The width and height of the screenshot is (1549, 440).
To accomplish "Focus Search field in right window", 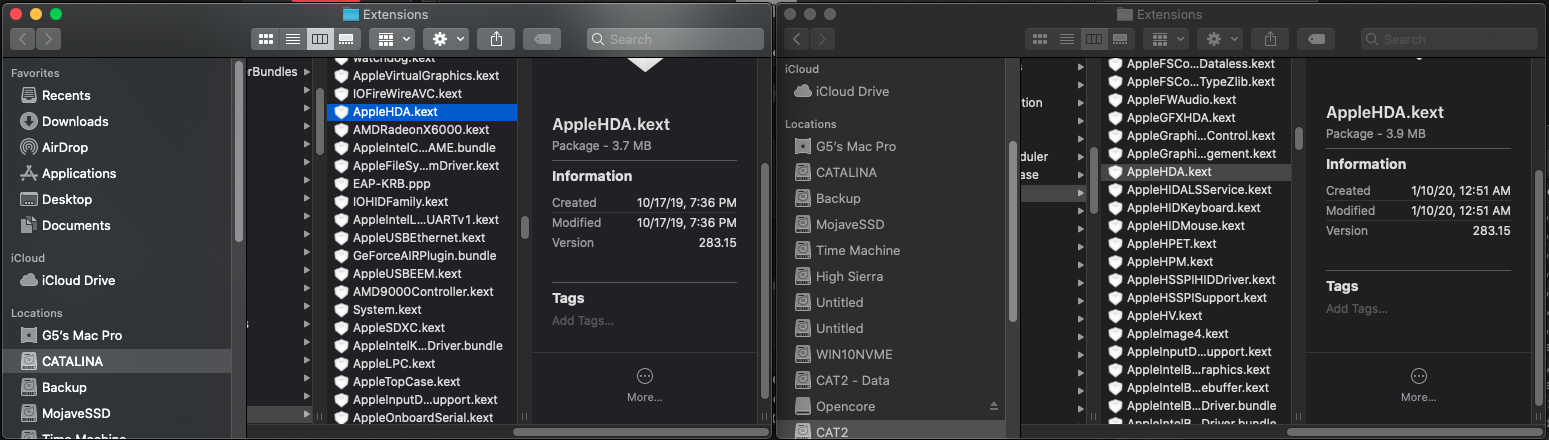I will (1449, 39).
